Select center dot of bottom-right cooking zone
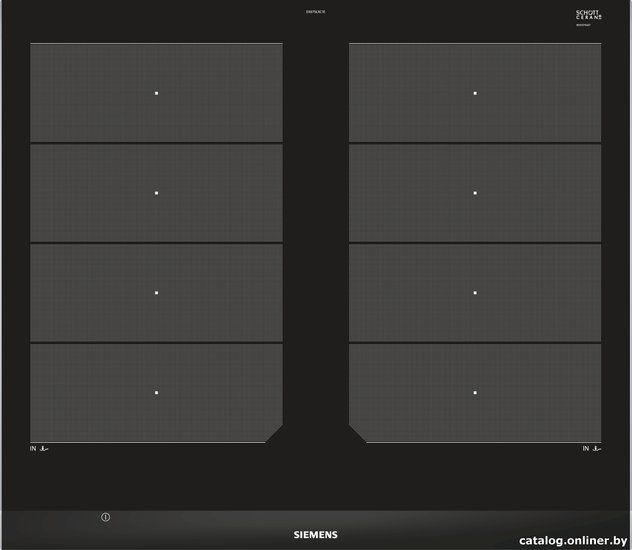632x550 pixels. tap(475, 392)
